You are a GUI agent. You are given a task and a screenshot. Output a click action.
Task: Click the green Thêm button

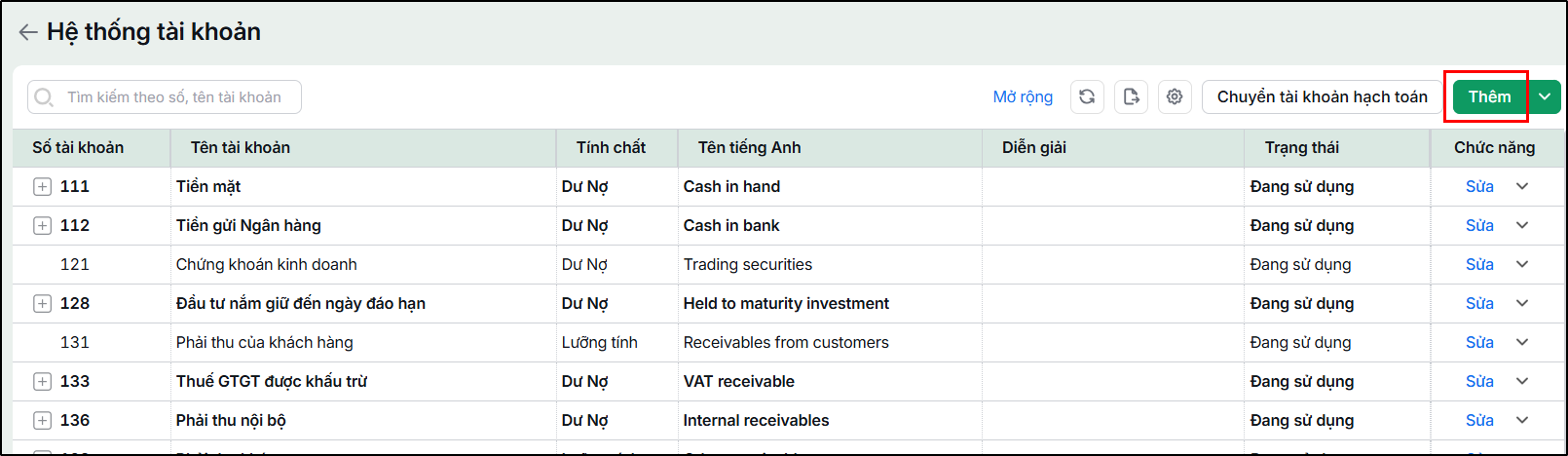pos(1489,97)
